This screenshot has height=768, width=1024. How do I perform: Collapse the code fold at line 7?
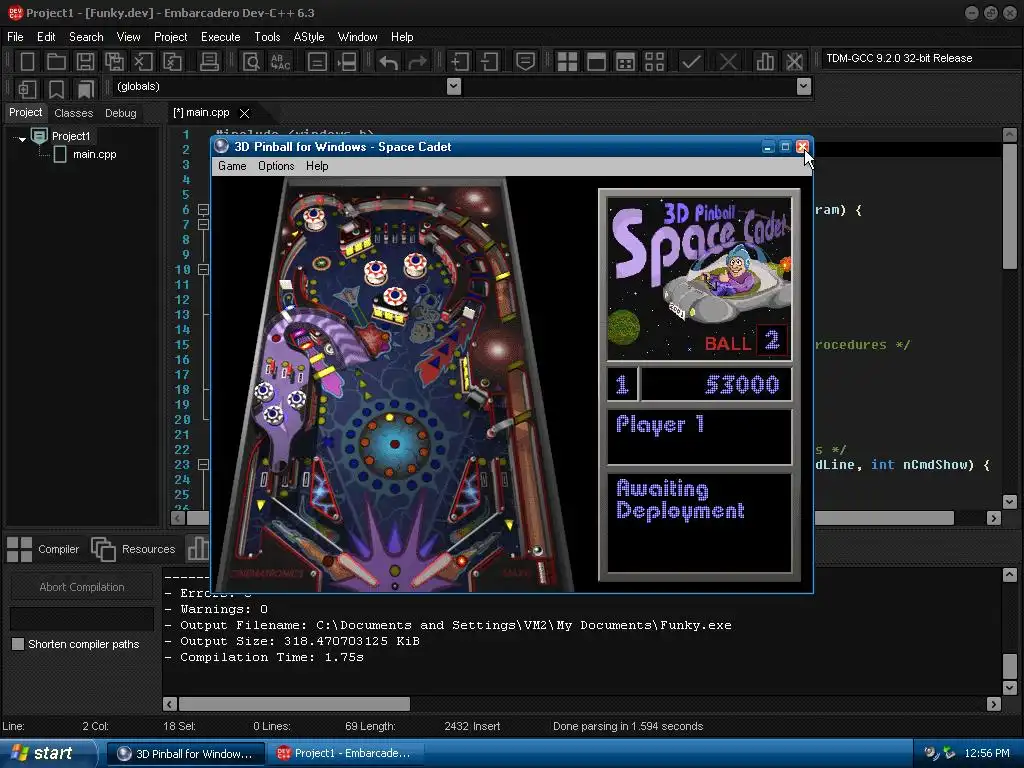204,225
